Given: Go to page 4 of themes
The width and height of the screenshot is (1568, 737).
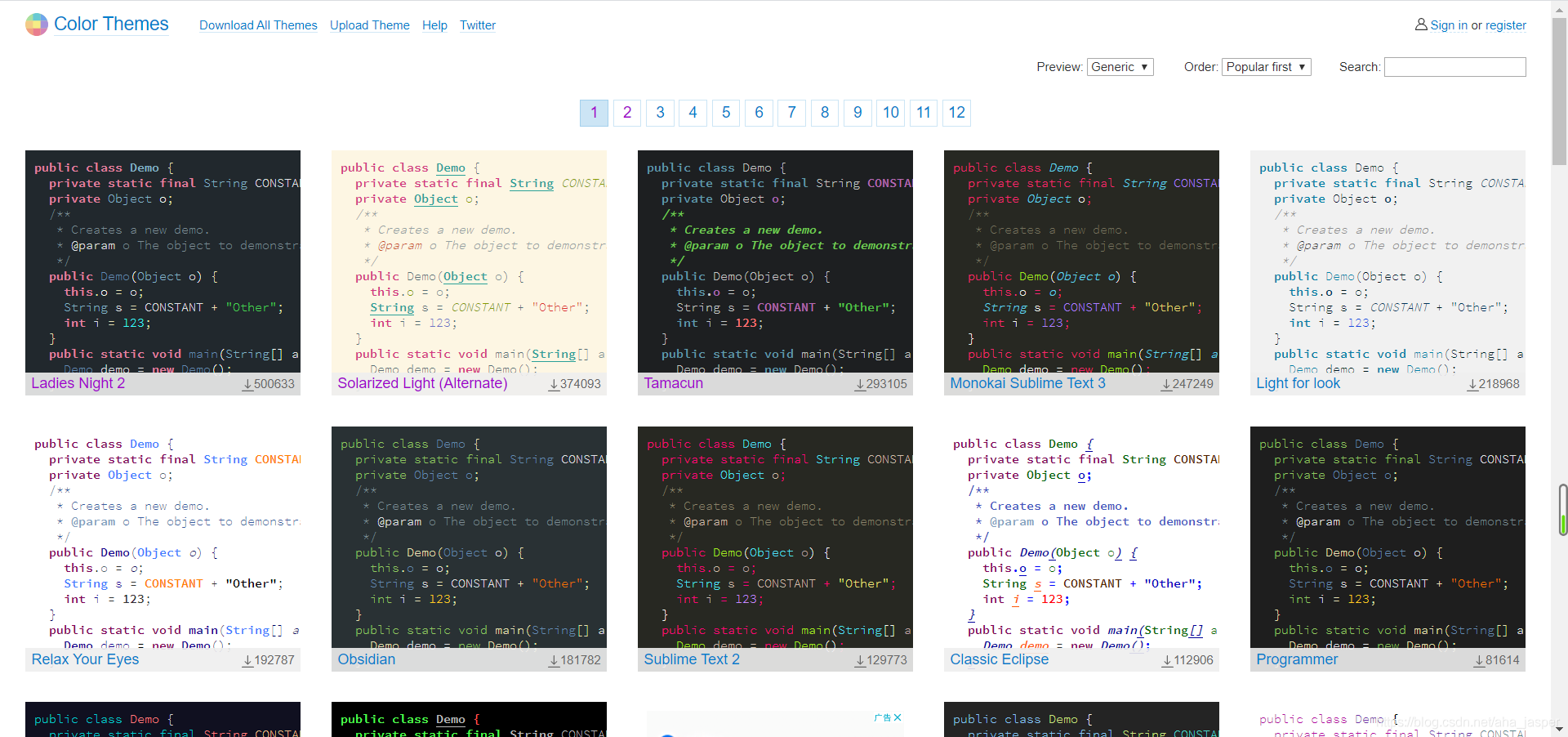Looking at the screenshot, I should pyautogui.click(x=693, y=113).
